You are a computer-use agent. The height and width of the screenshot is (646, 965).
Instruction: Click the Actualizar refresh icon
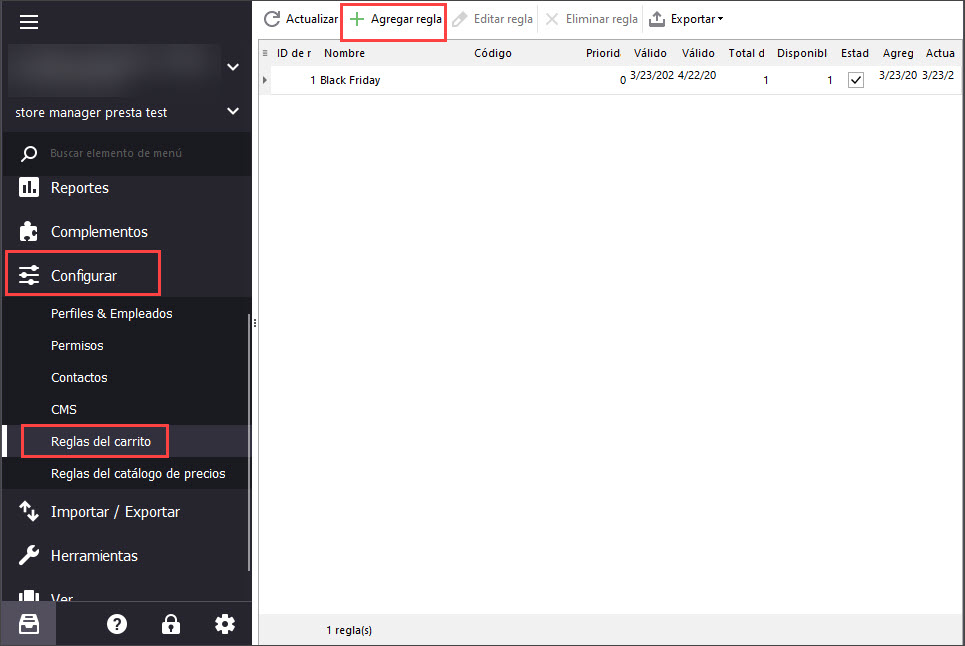[272, 19]
